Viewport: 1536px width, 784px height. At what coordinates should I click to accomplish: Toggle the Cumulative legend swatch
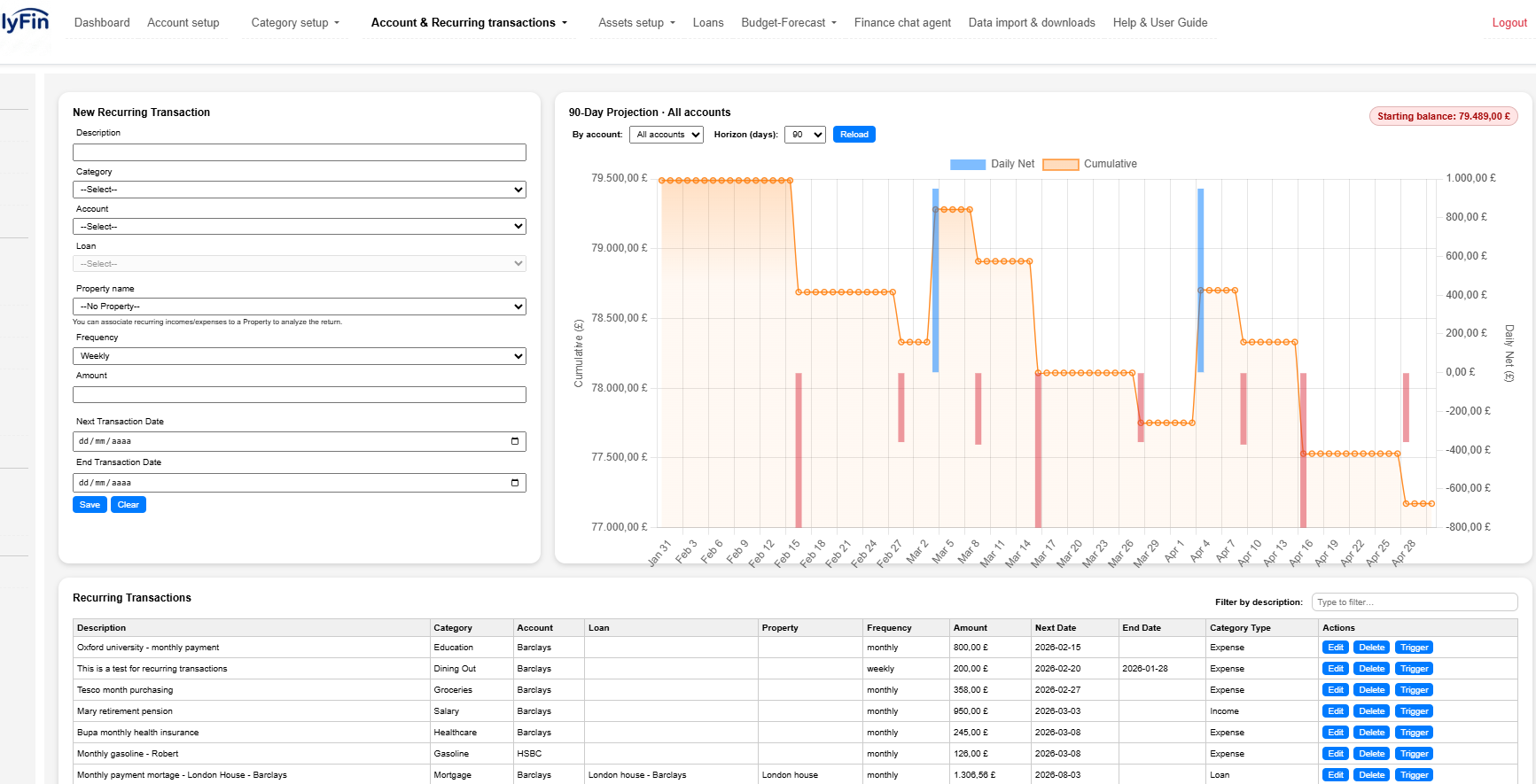(x=1061, y=164)
